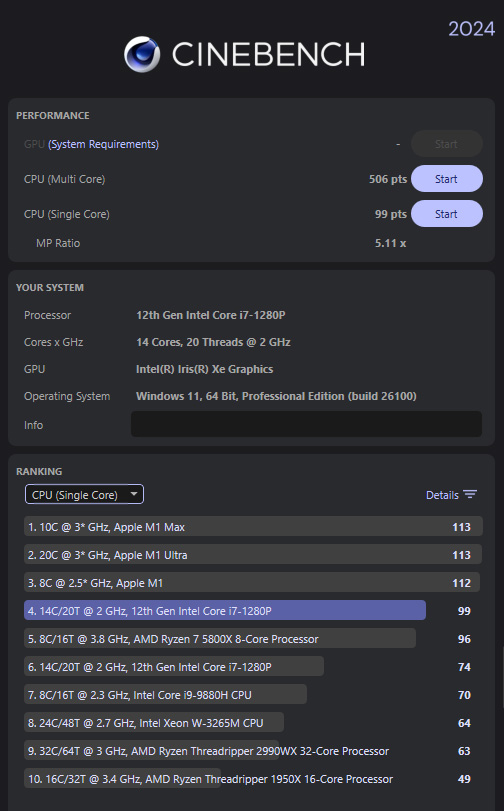The width and height of the screenshot is (504, 811).
Task: Open the System Requirements link
Action: 103,144
